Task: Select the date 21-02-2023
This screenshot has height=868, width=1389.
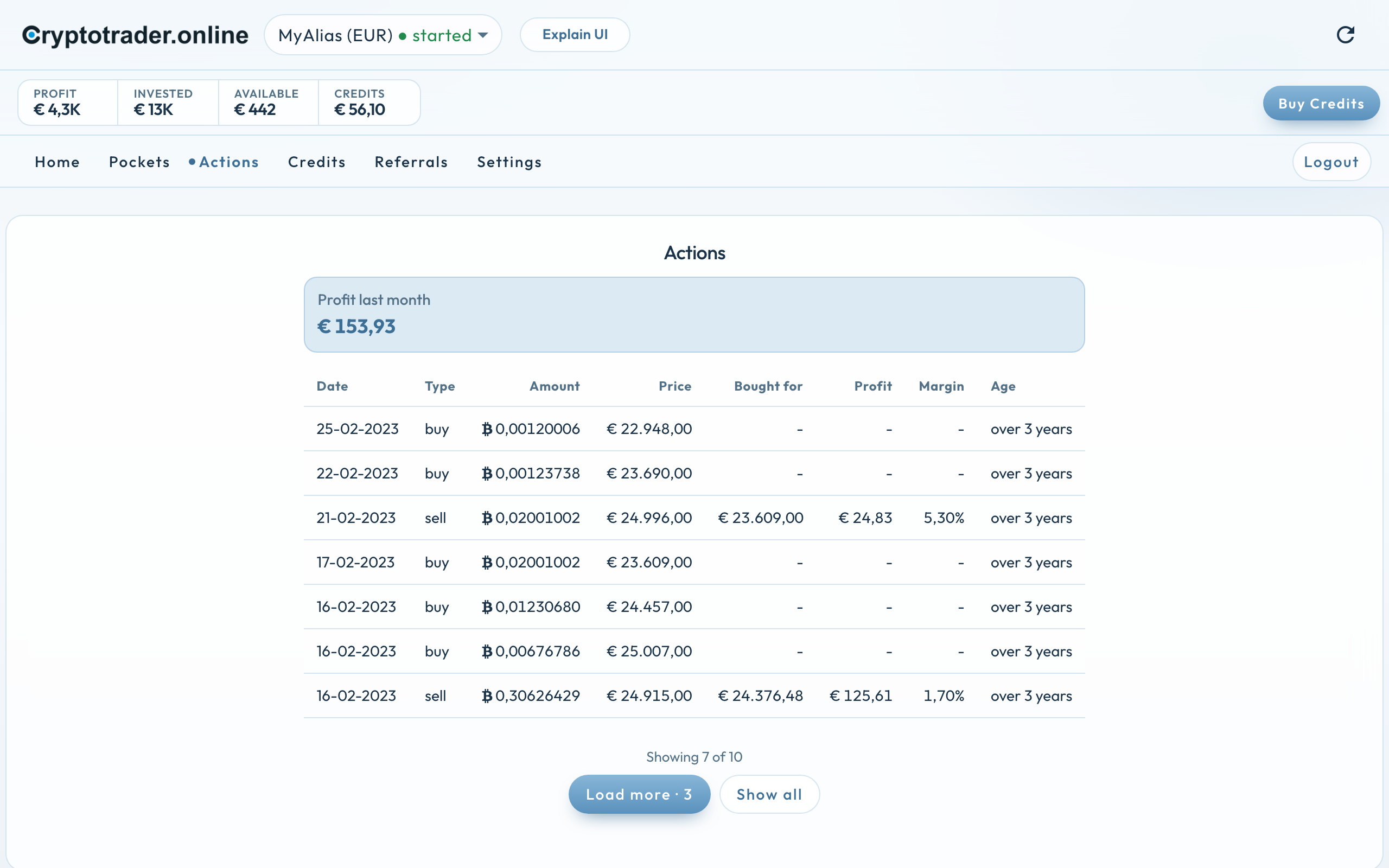Action: click(356, 518)
